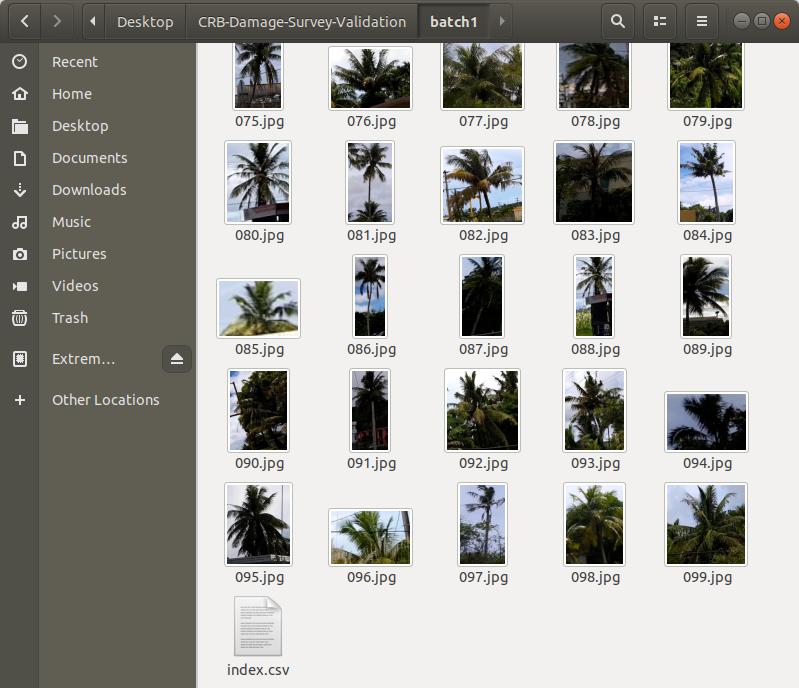This screenshot has width=799, height=688.
Task: Toggle the list/grid view button
Action: (x=660, y=21)
